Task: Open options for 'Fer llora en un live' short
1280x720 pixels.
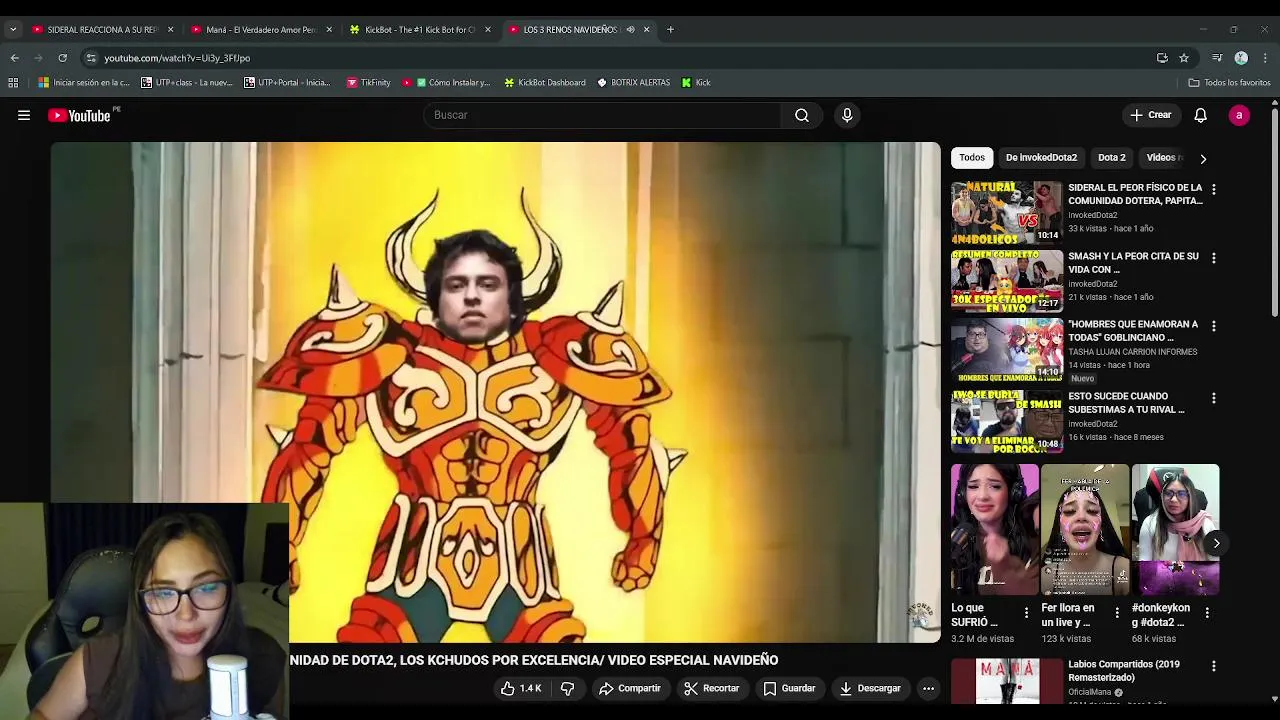Action: point(1117,612)
